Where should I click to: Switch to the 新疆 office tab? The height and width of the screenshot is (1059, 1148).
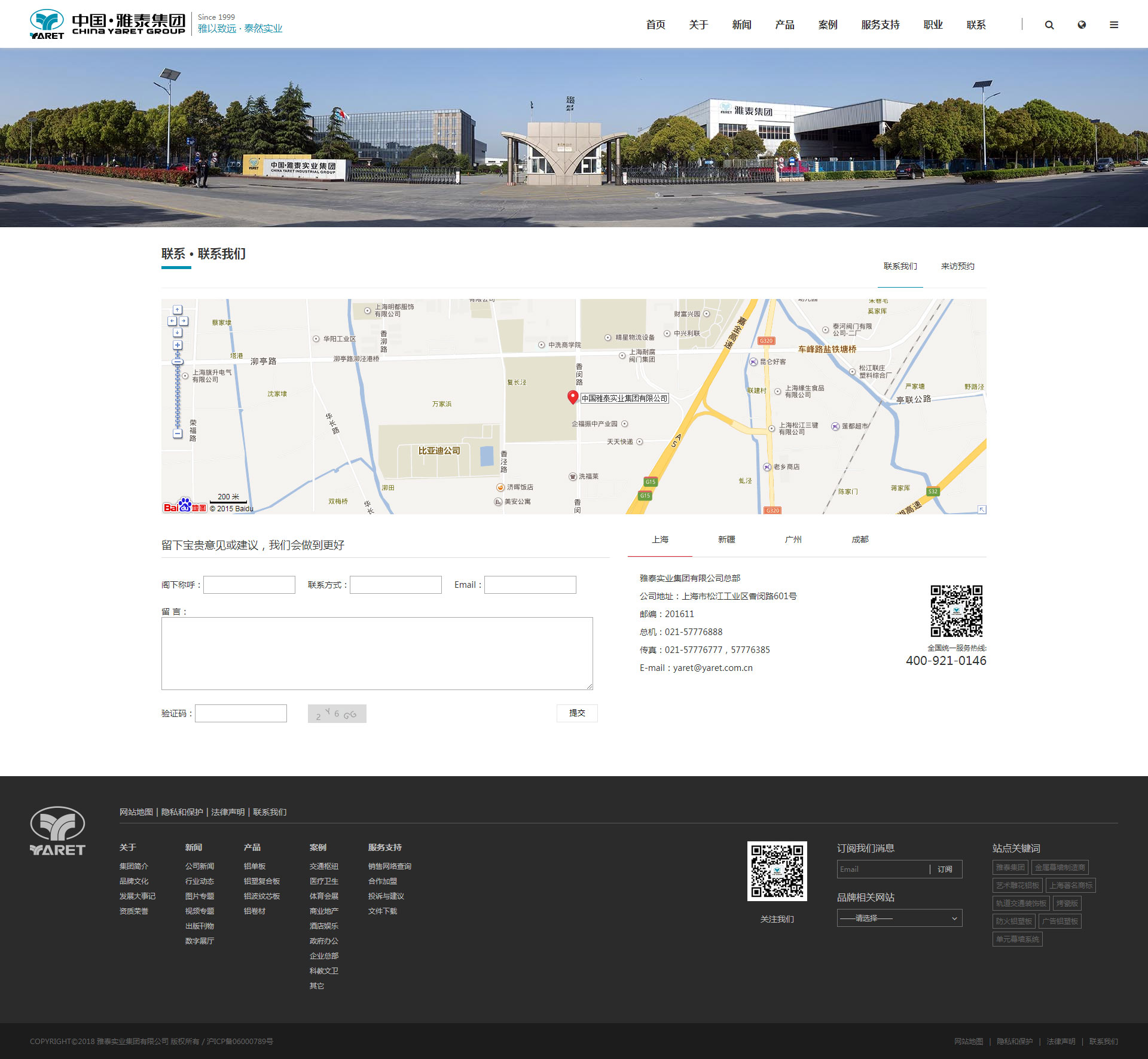coord(726,539)
